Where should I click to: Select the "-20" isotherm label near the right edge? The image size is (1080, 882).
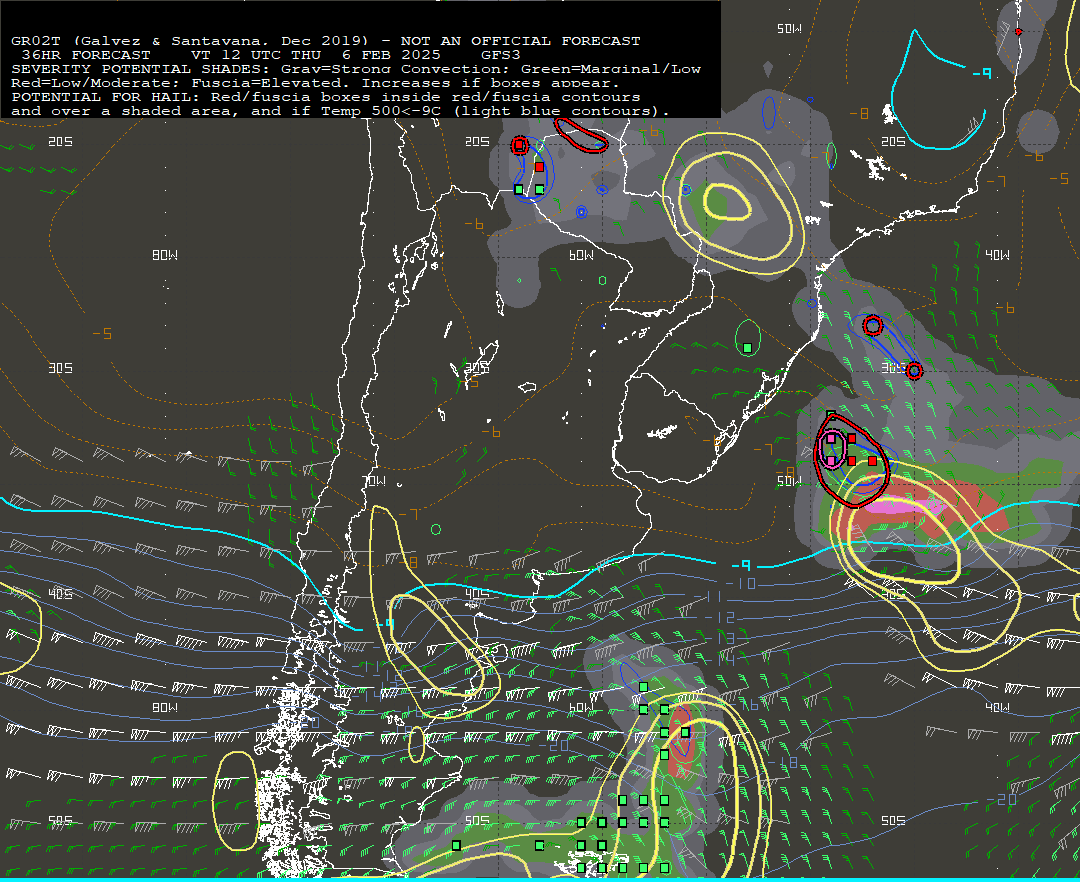click(x=1001, y=799)
